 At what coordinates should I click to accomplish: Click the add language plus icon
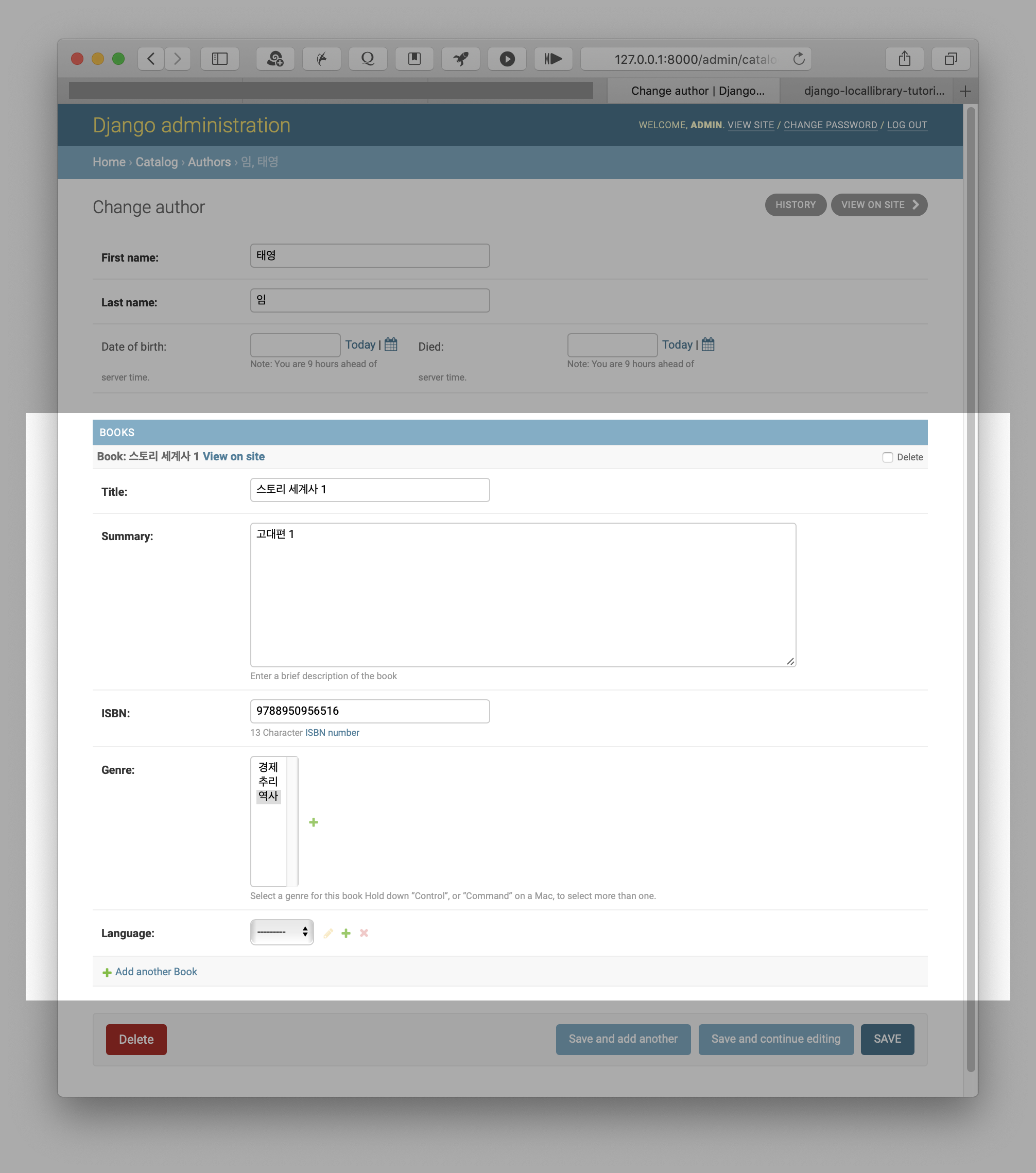(346, 933)
